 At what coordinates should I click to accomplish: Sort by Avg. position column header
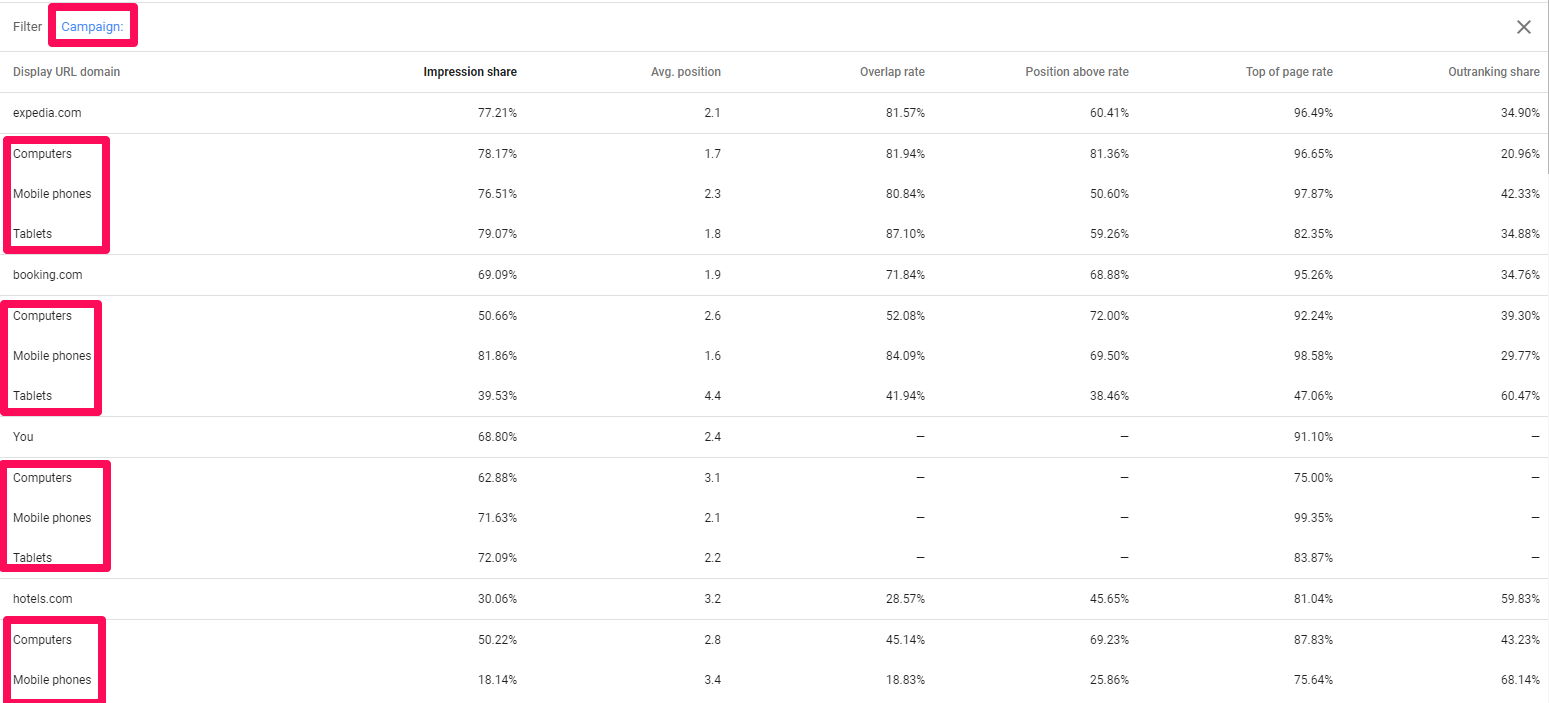(x=686, y=72)
